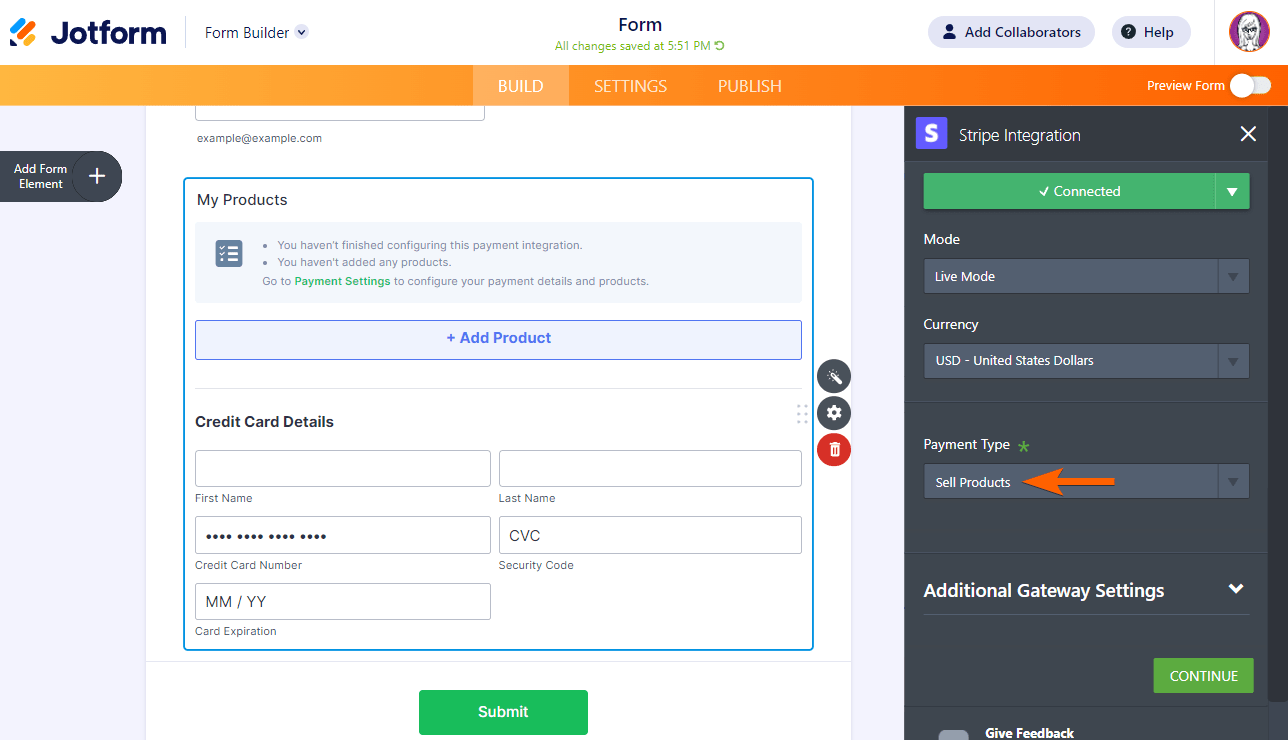Click the Payment Settings link

coord(342,281)
